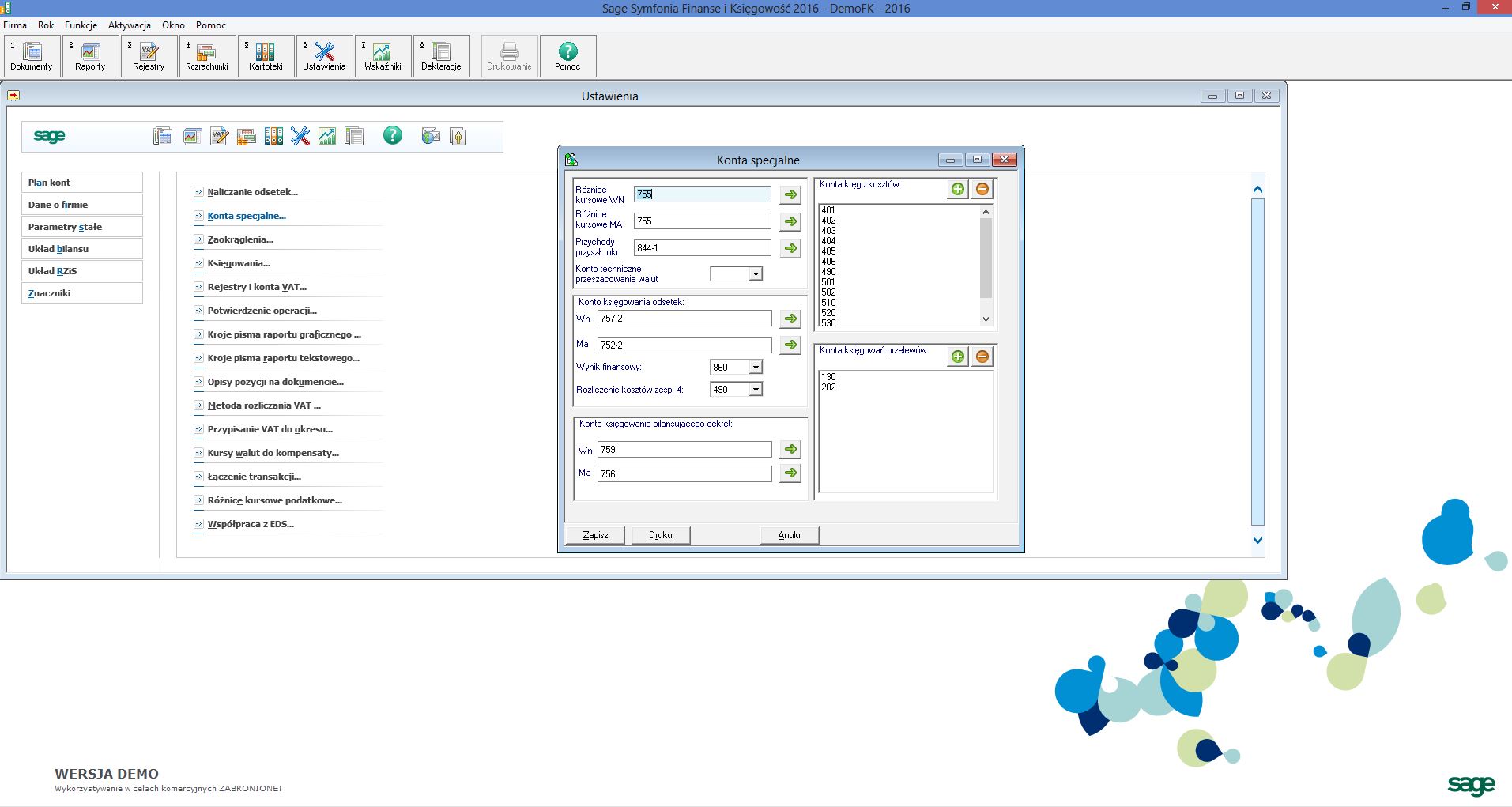Open the Dokumenty toolbar button
This screenshot has width=1512, height=807.
coord(32,56)
